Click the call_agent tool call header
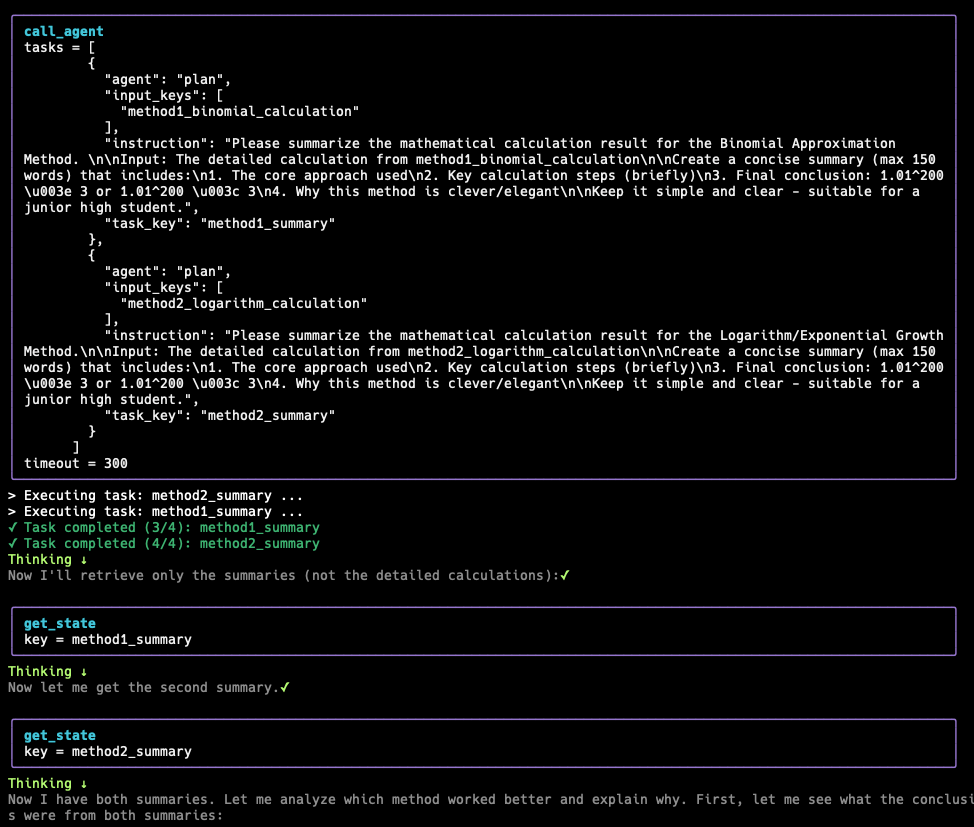Viewport: 974px width, 827px height. point(63,31)
